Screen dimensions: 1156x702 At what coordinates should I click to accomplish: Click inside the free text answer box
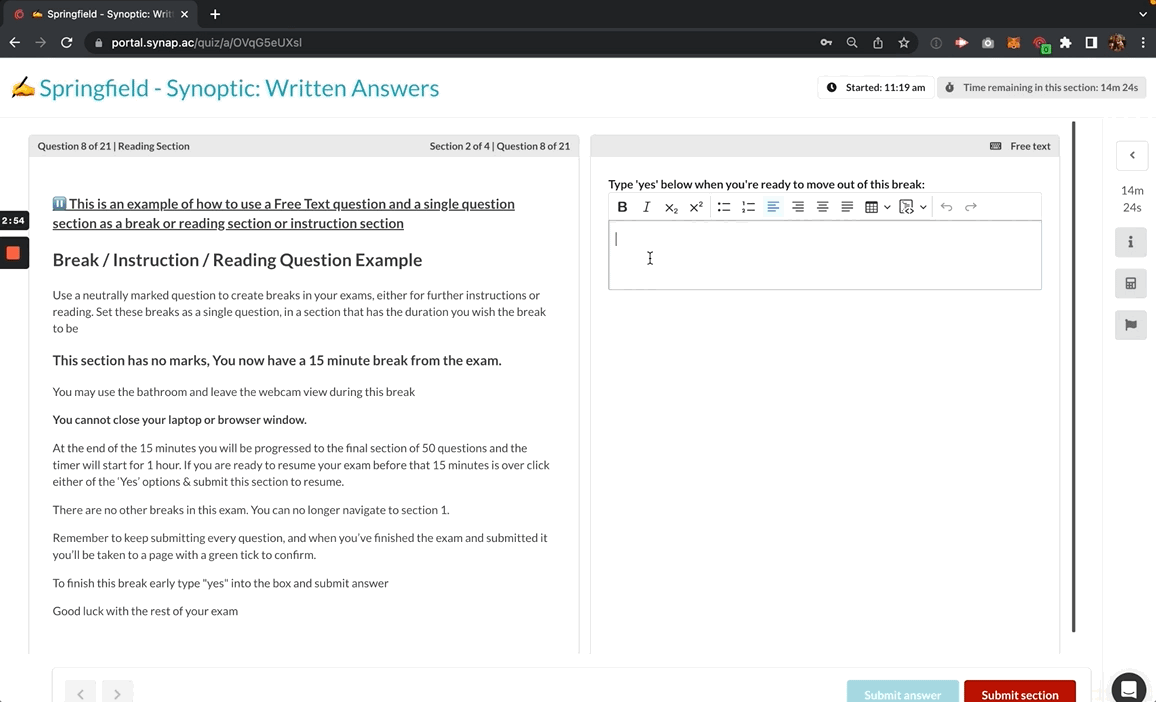pos(824,255)
